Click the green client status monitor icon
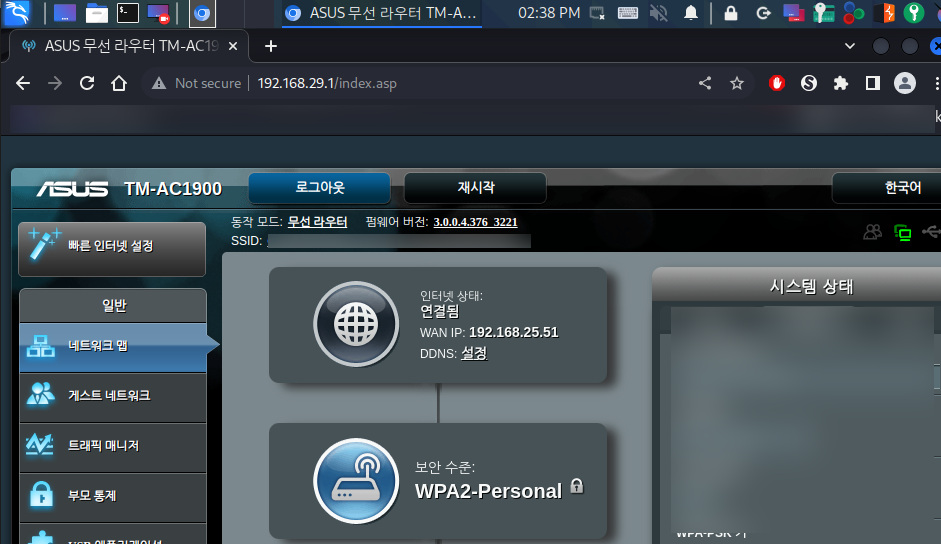Viewport: 941px width, 544px height. tap(903, 232)
